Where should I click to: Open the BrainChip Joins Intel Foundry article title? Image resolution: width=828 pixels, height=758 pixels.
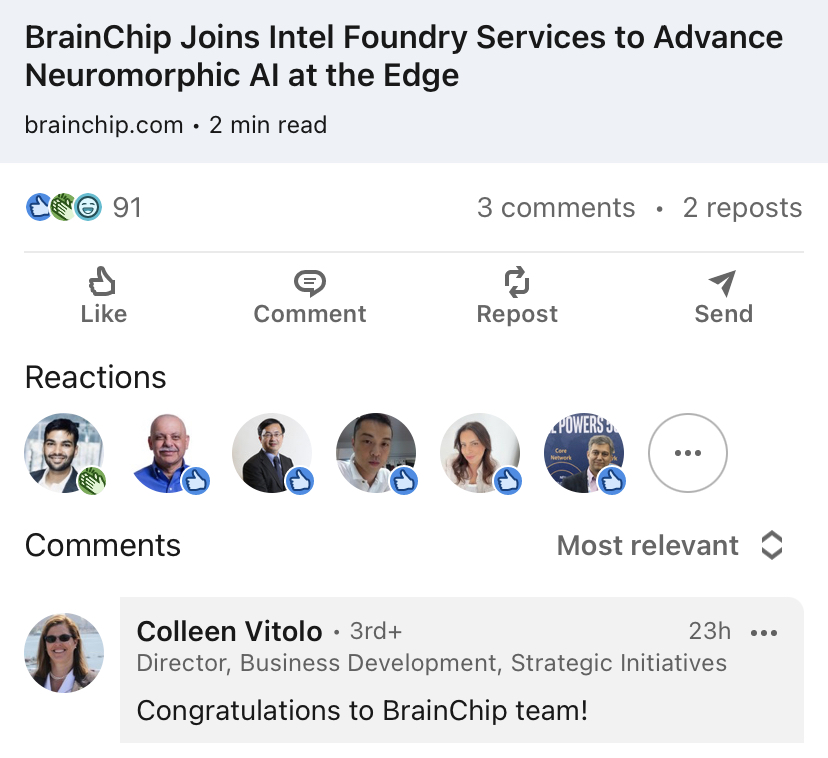point(403,56)
